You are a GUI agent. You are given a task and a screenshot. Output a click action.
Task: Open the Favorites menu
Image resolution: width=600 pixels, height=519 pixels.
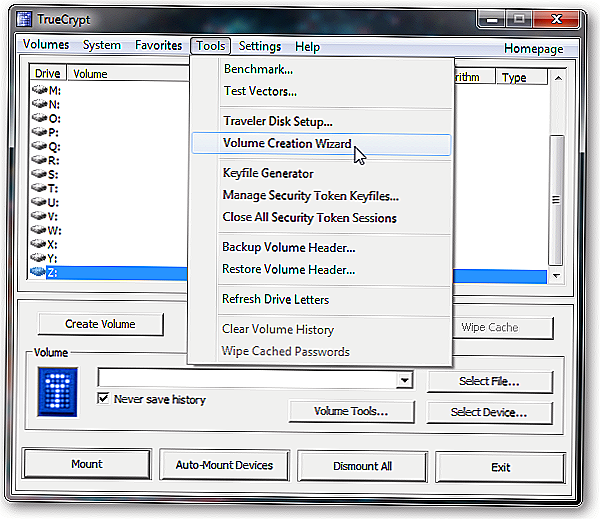point(158,46)
